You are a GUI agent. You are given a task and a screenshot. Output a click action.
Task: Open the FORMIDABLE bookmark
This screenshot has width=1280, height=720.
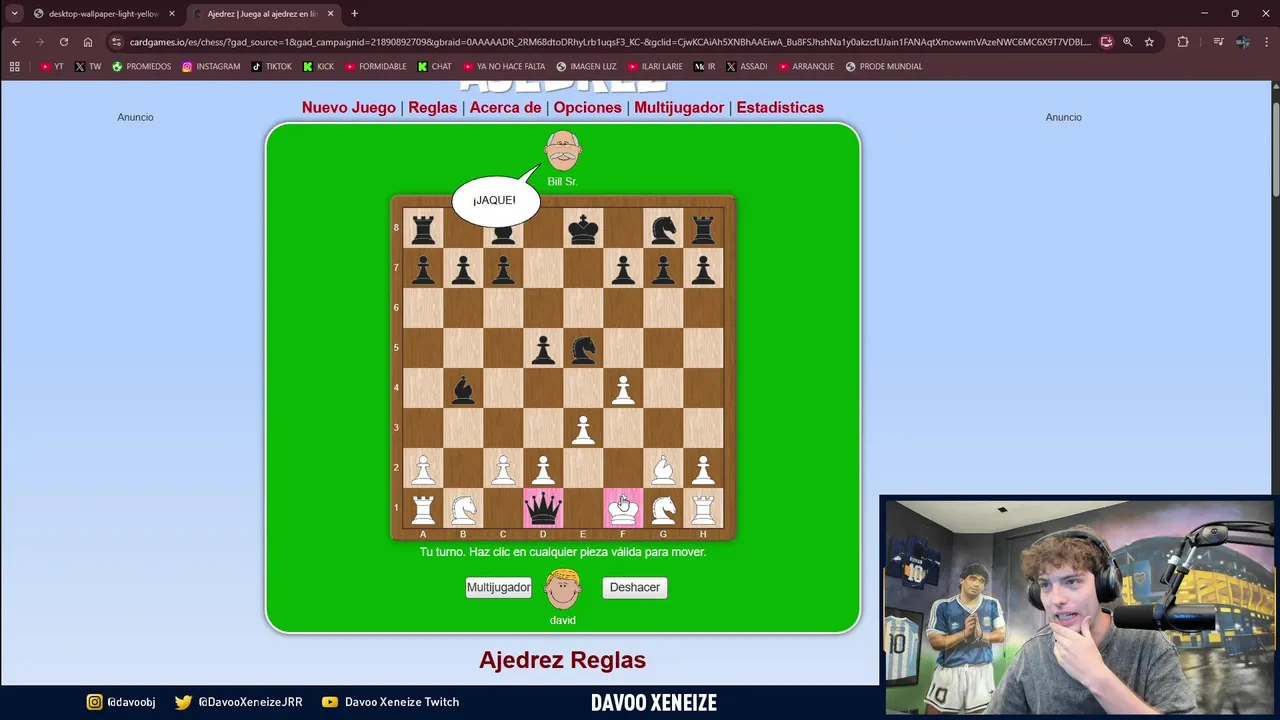point(376,67)
